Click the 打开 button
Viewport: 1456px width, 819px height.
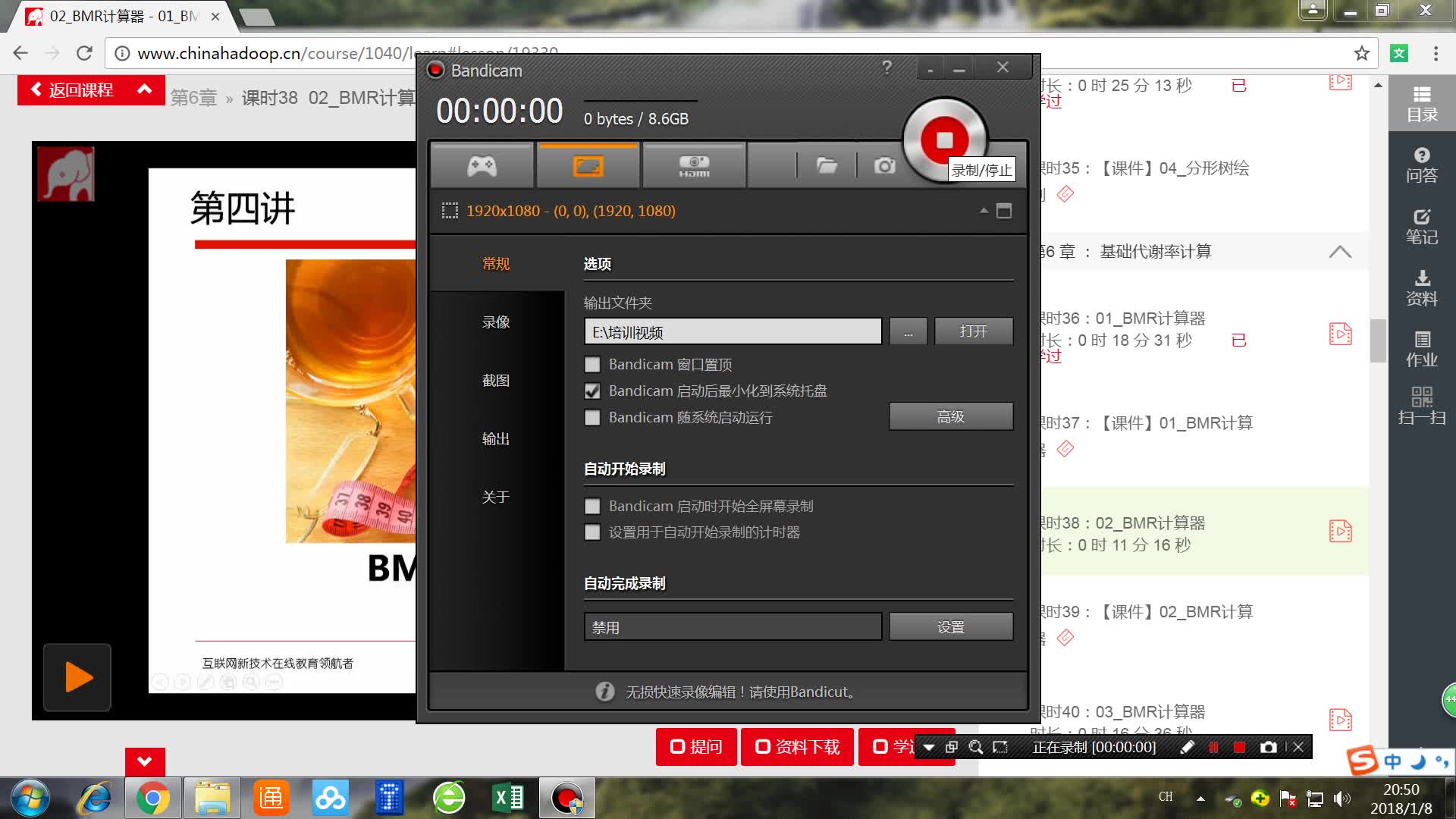974,331
